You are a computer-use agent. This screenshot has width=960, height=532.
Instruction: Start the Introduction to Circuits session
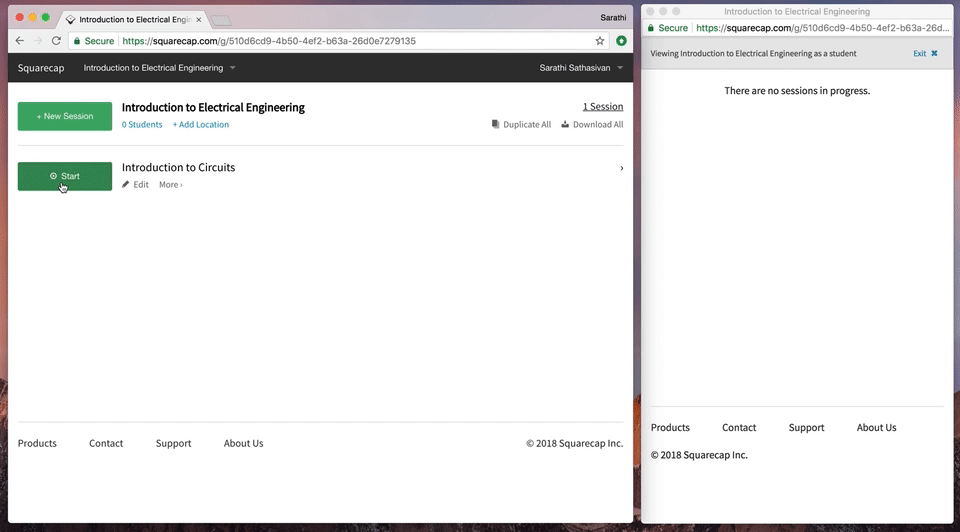coord(65,176)
